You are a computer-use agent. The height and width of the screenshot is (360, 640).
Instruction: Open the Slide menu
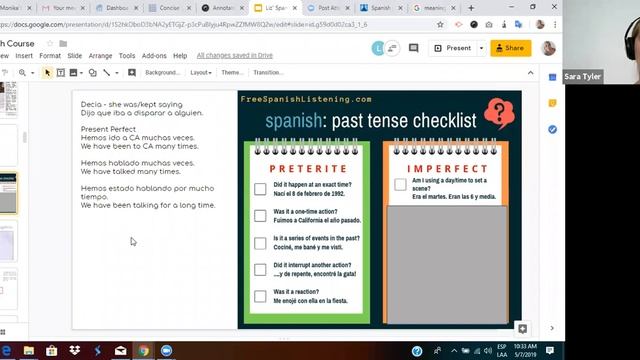[x=75, y=56]
